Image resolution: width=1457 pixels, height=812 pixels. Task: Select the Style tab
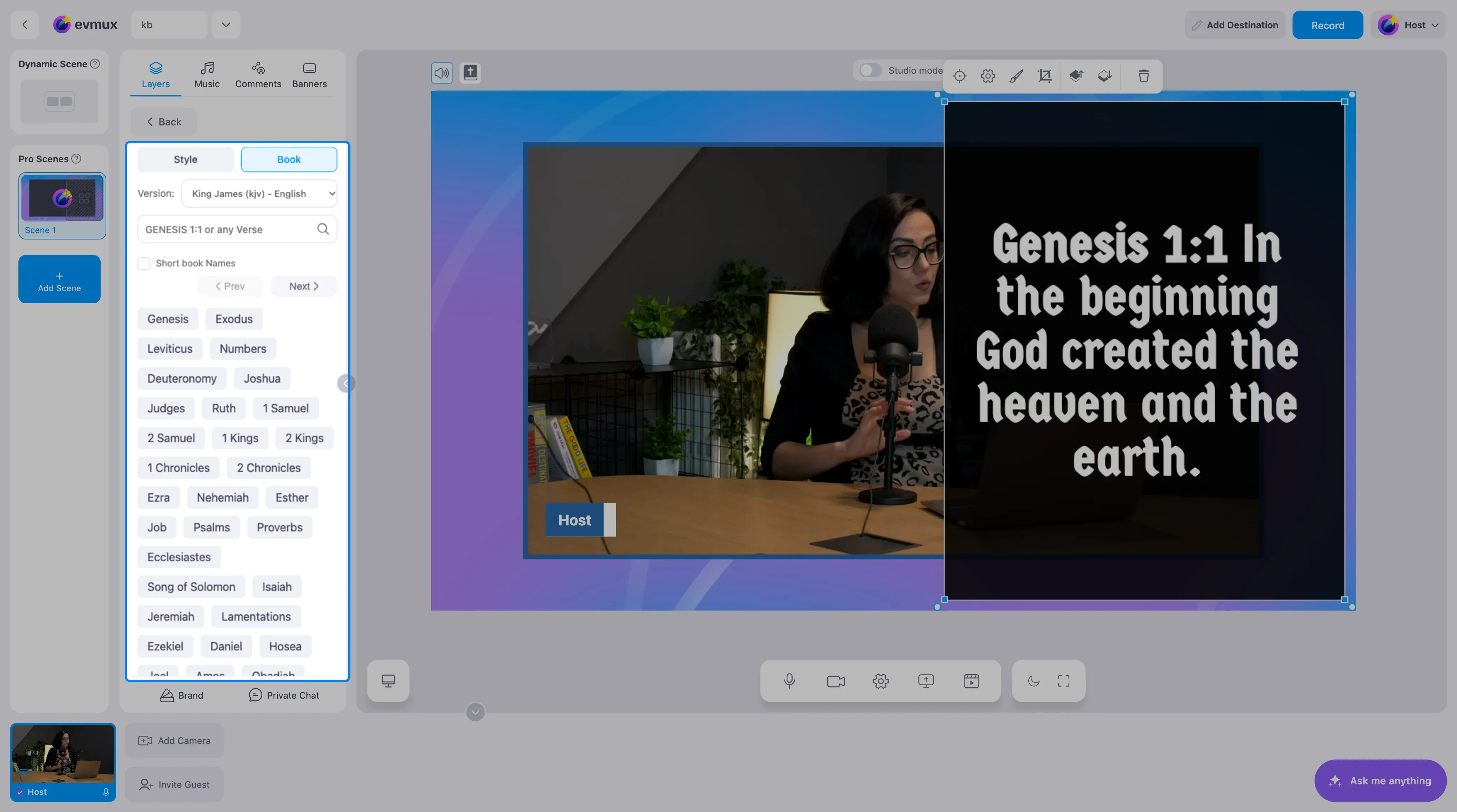point(186,159)
